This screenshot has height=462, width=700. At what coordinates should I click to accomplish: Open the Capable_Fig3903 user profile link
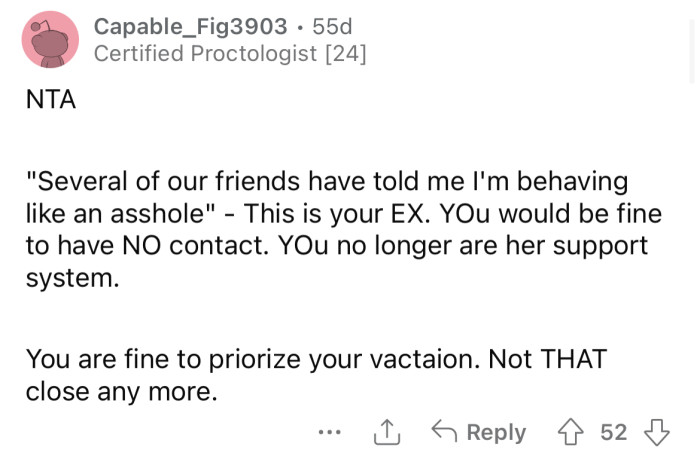(190, 25)
